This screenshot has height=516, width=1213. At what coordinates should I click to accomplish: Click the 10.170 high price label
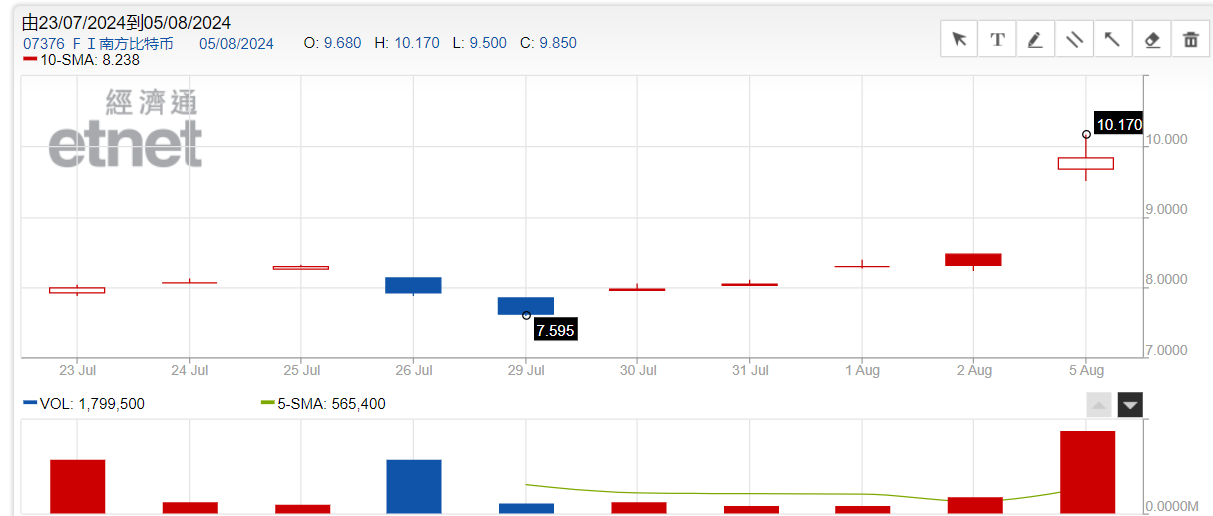(1118, 125)
